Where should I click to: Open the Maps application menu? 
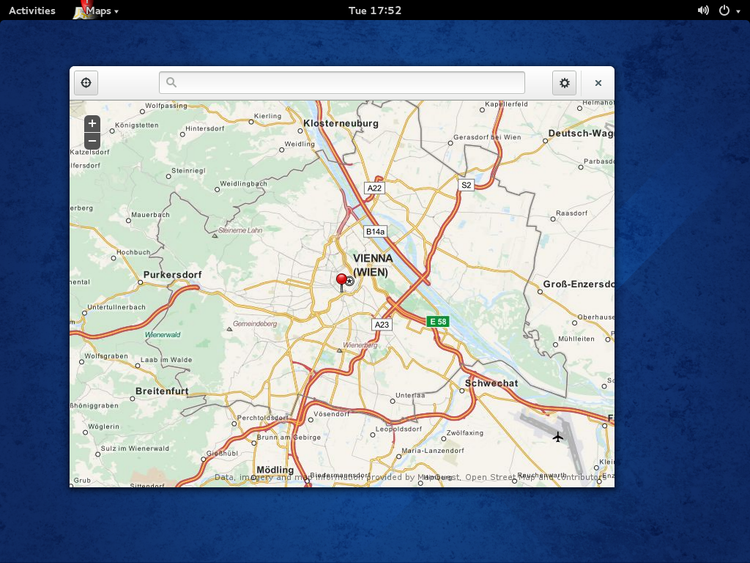click(97, 10)
